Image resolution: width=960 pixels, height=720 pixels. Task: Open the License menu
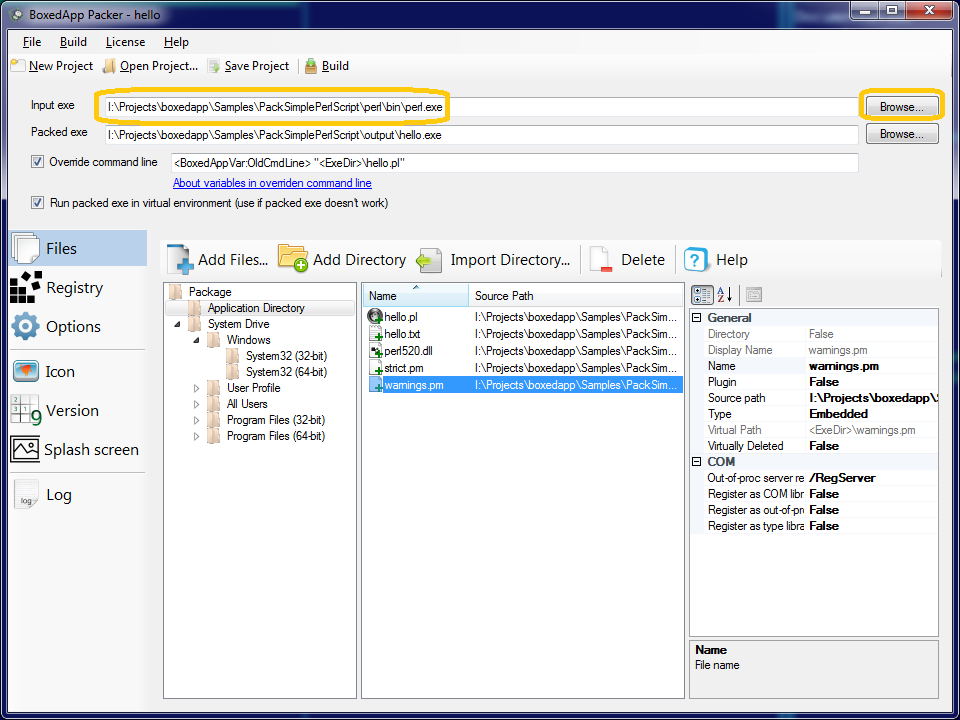125,42
